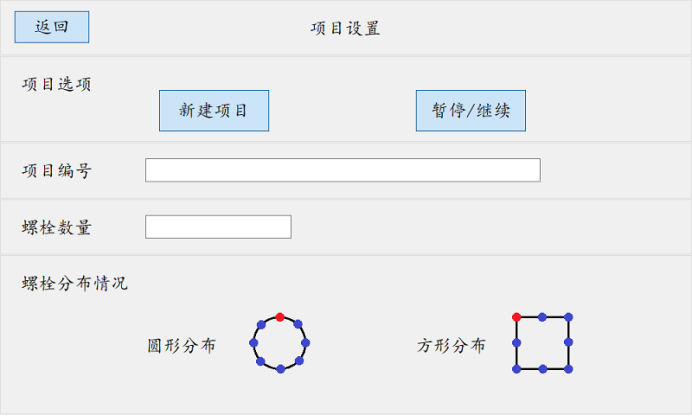Select the circular bolt layout diagram

[280, 343]
